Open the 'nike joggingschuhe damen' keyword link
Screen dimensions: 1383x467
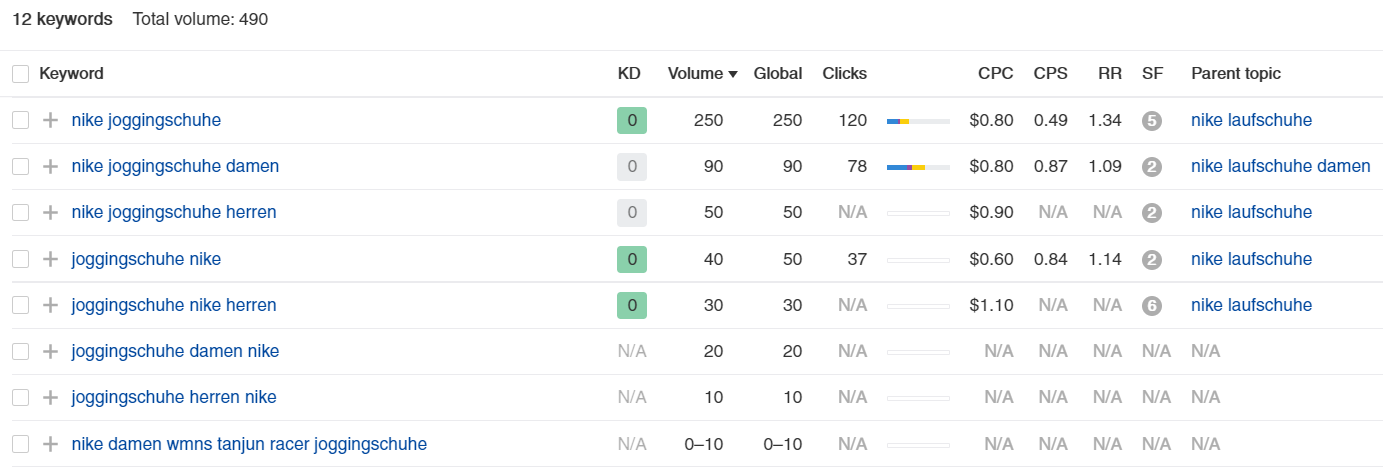click(175, 167)
